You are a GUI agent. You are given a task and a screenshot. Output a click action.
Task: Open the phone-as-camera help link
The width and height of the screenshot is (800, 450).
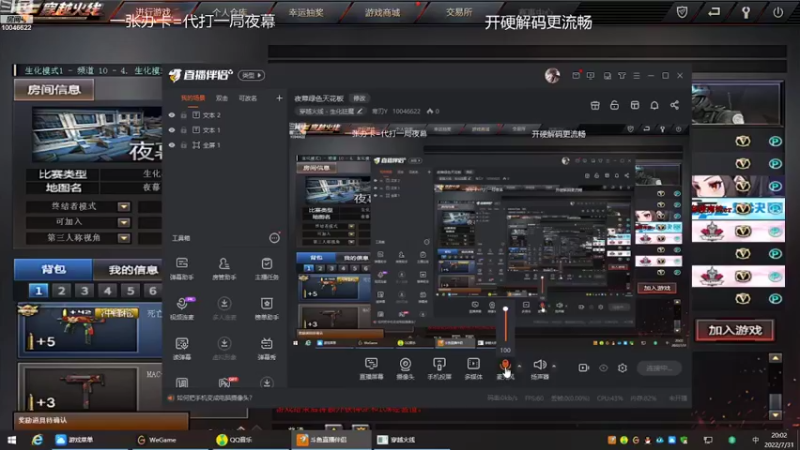(214, 398)
